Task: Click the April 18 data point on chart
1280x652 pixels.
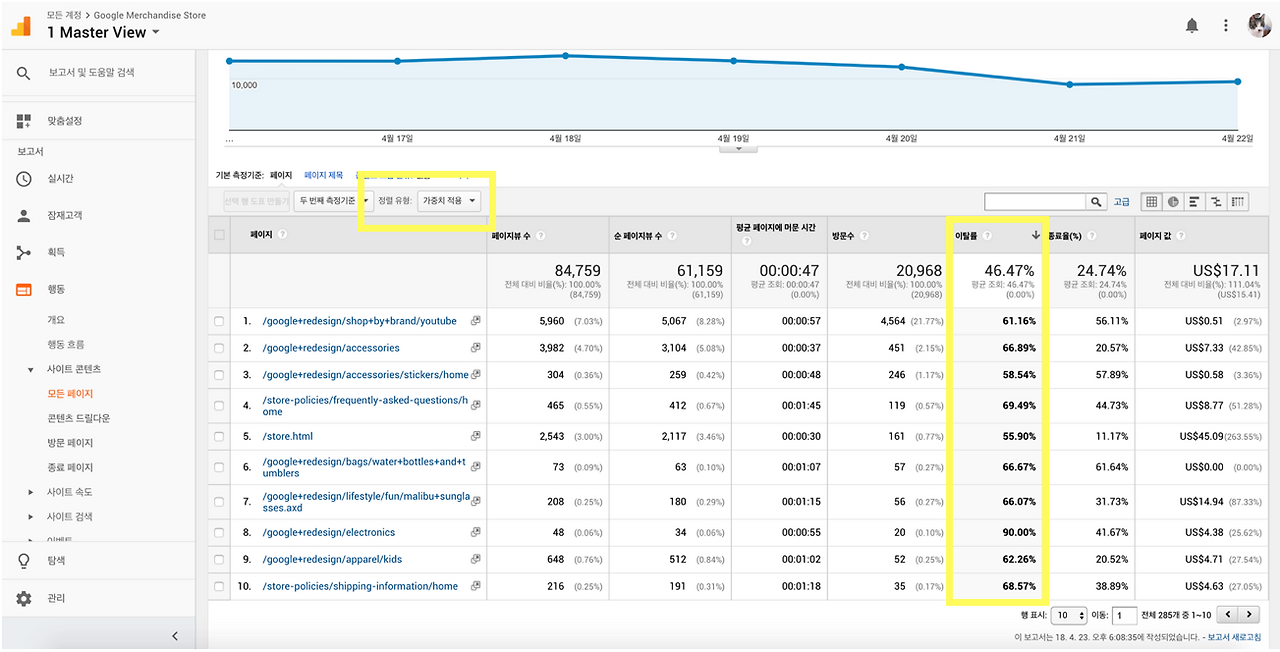Action: (x=566, y=56)
